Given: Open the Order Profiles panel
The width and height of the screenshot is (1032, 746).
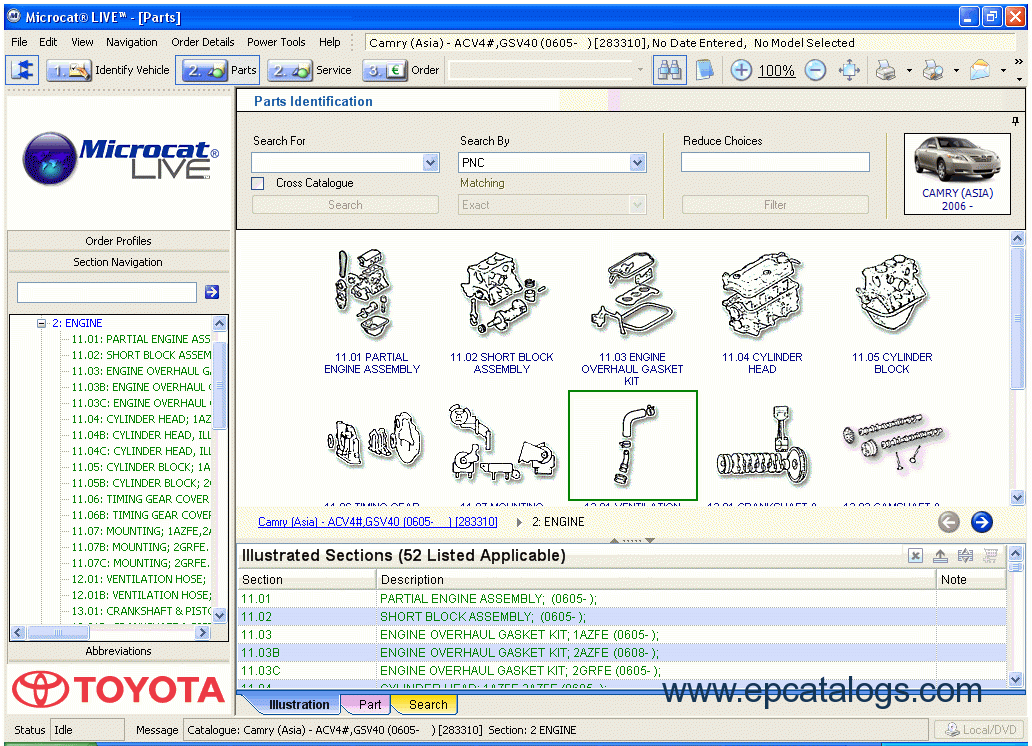Looking at the screenshot, I should tap(118, 241).
